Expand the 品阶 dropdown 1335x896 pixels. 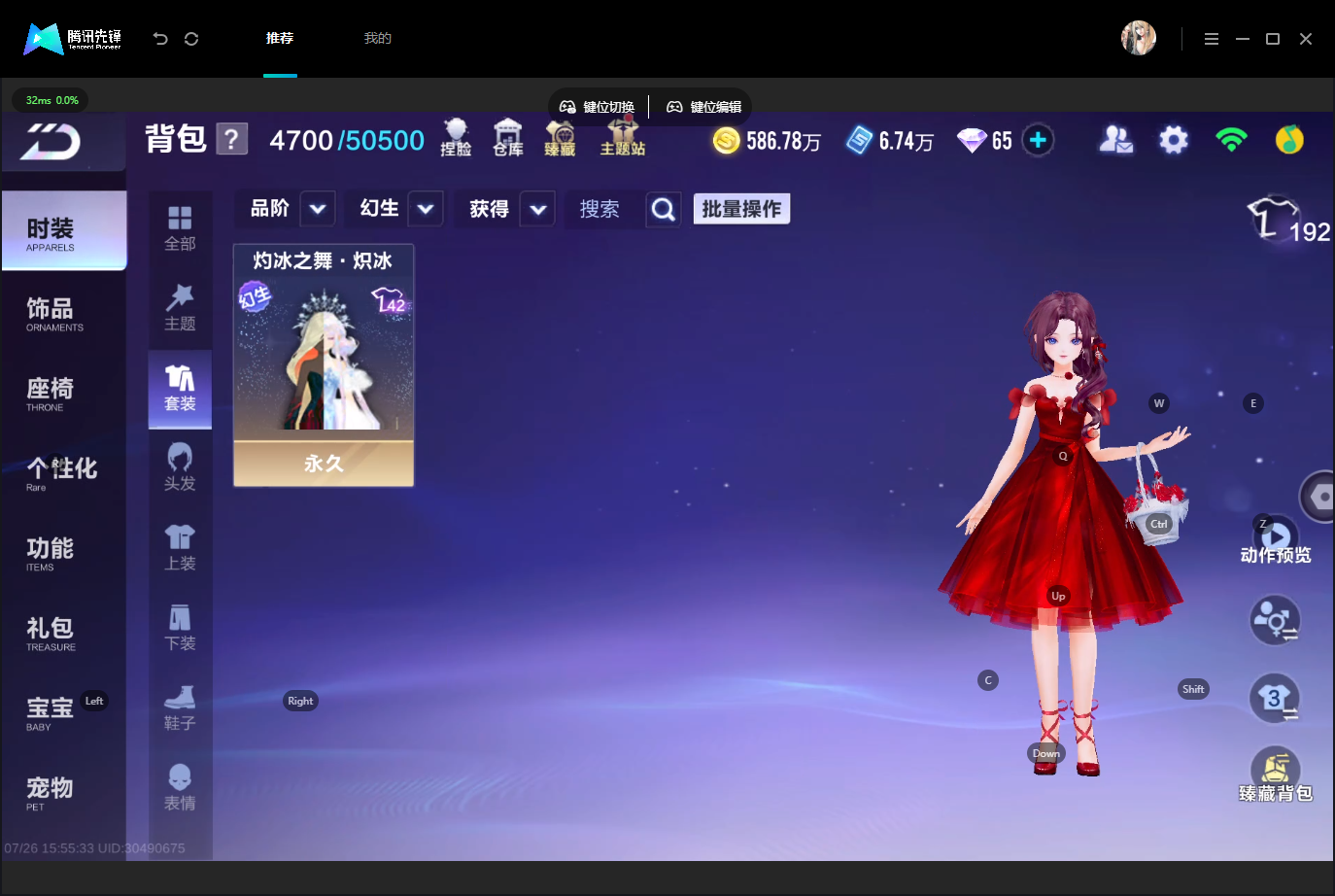click(x=318, y=209)
